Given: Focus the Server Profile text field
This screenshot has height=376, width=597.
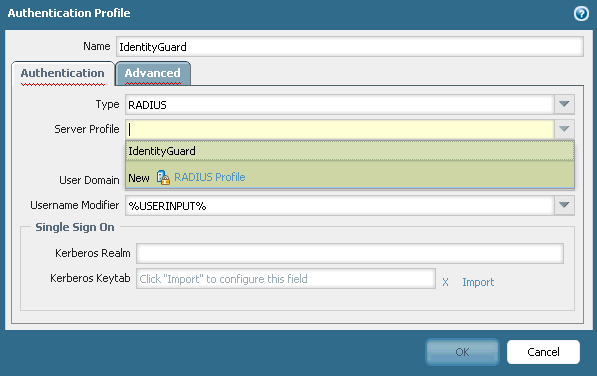Looking at the screenshot, I should point(339,129).
